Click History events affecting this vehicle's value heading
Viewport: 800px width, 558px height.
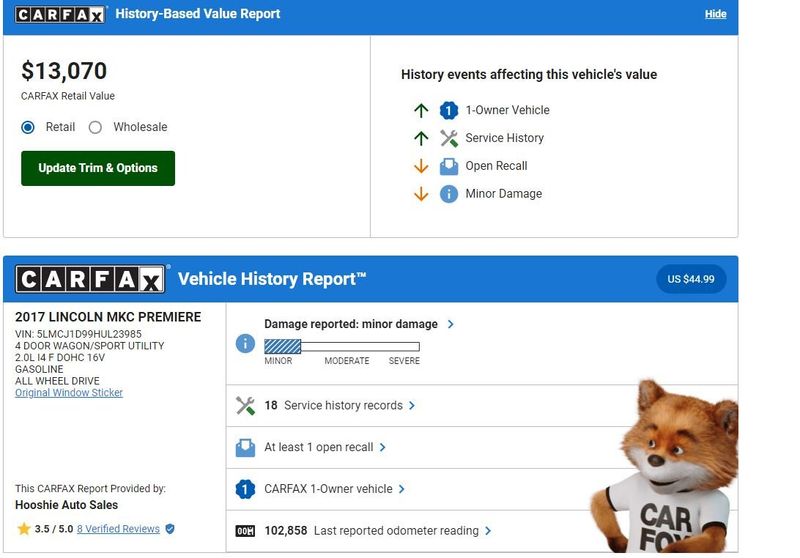point(529,74)
